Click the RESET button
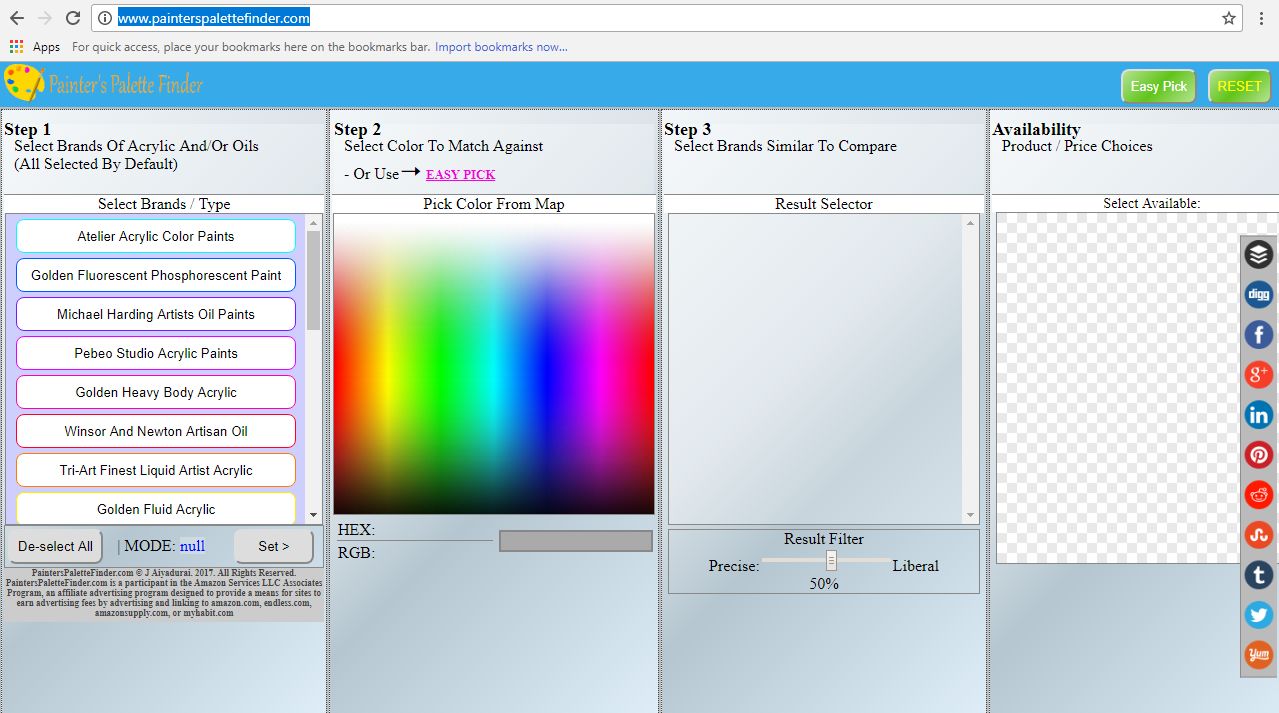Viewport: 1279px width, 713px height. point(1239,86)
